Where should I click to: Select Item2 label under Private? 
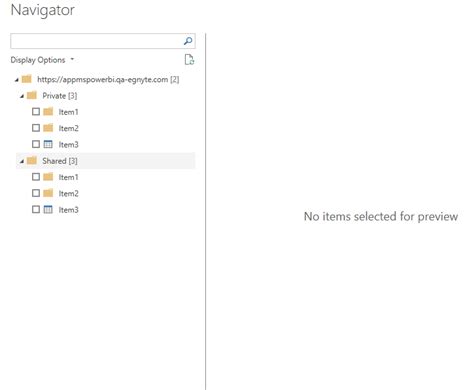pos(68,128)
